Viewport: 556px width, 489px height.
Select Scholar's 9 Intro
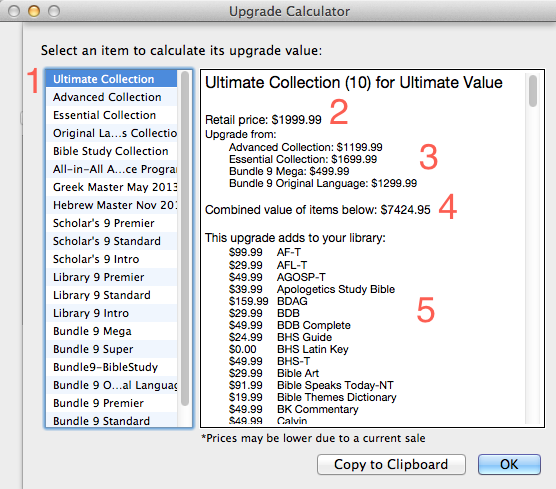(x=112, y=259)
